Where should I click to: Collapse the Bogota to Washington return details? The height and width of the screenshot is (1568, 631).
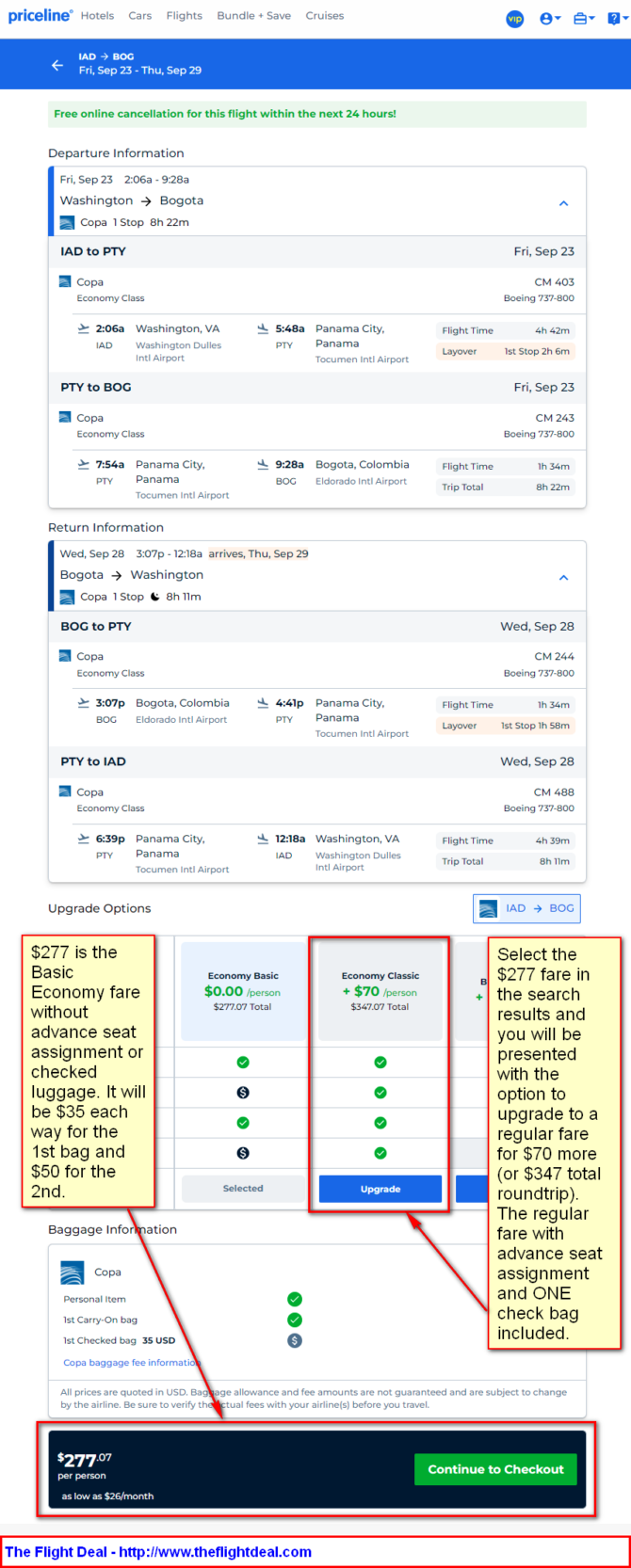pos(563,578)
